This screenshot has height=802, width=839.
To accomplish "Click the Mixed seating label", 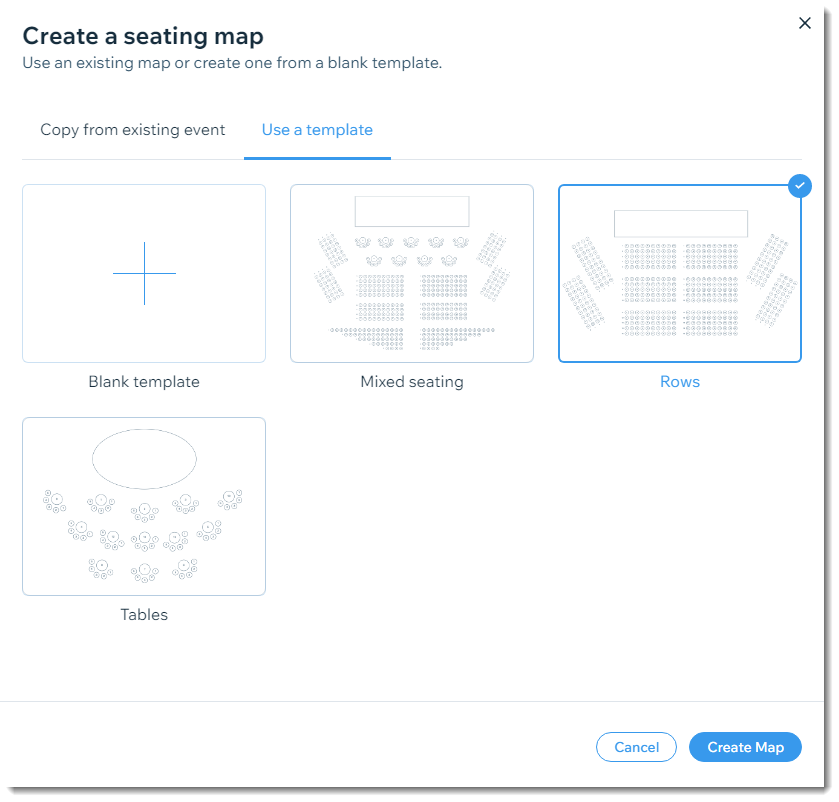I will (x=412, y=382).
